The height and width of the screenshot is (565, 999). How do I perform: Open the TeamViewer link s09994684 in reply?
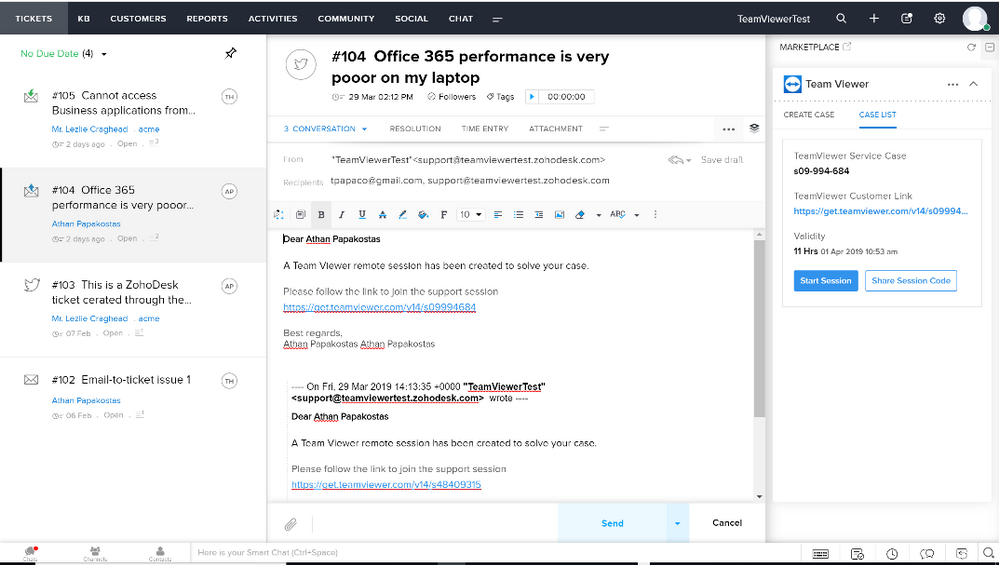coord(380,307)
